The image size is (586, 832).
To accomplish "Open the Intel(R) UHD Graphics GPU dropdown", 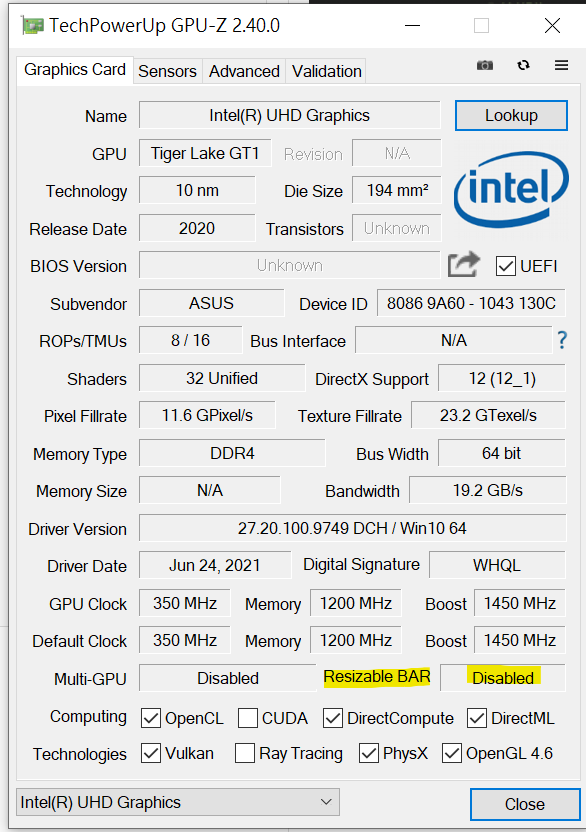I will [178, 802].
